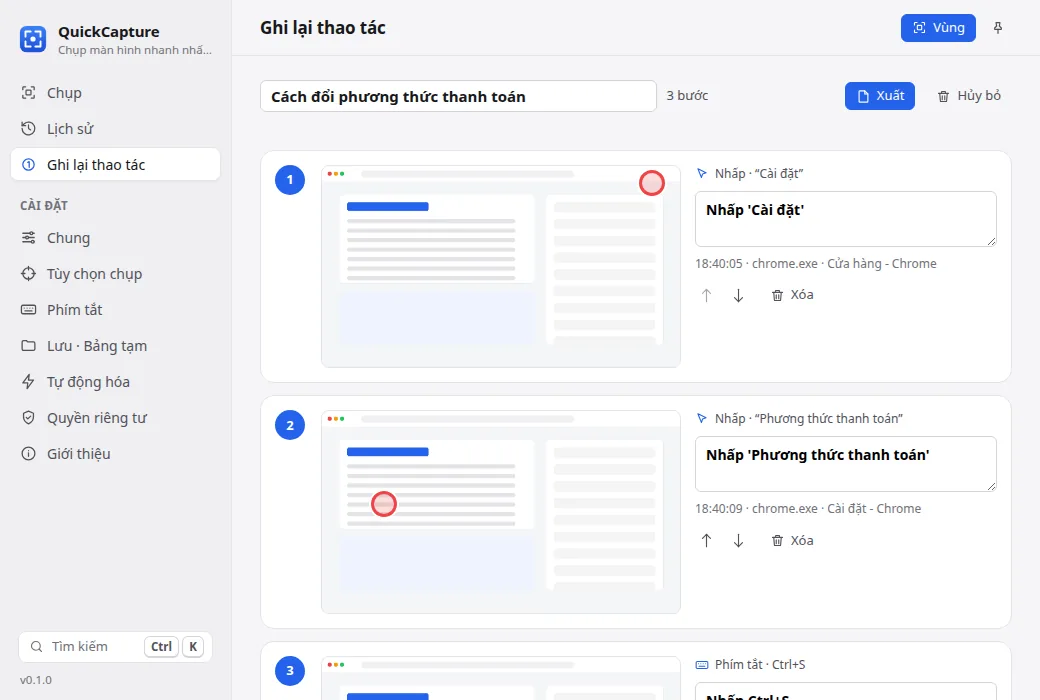Click the Lưu folder icon
Screen dimensions: 1040x700
[28, 346]
